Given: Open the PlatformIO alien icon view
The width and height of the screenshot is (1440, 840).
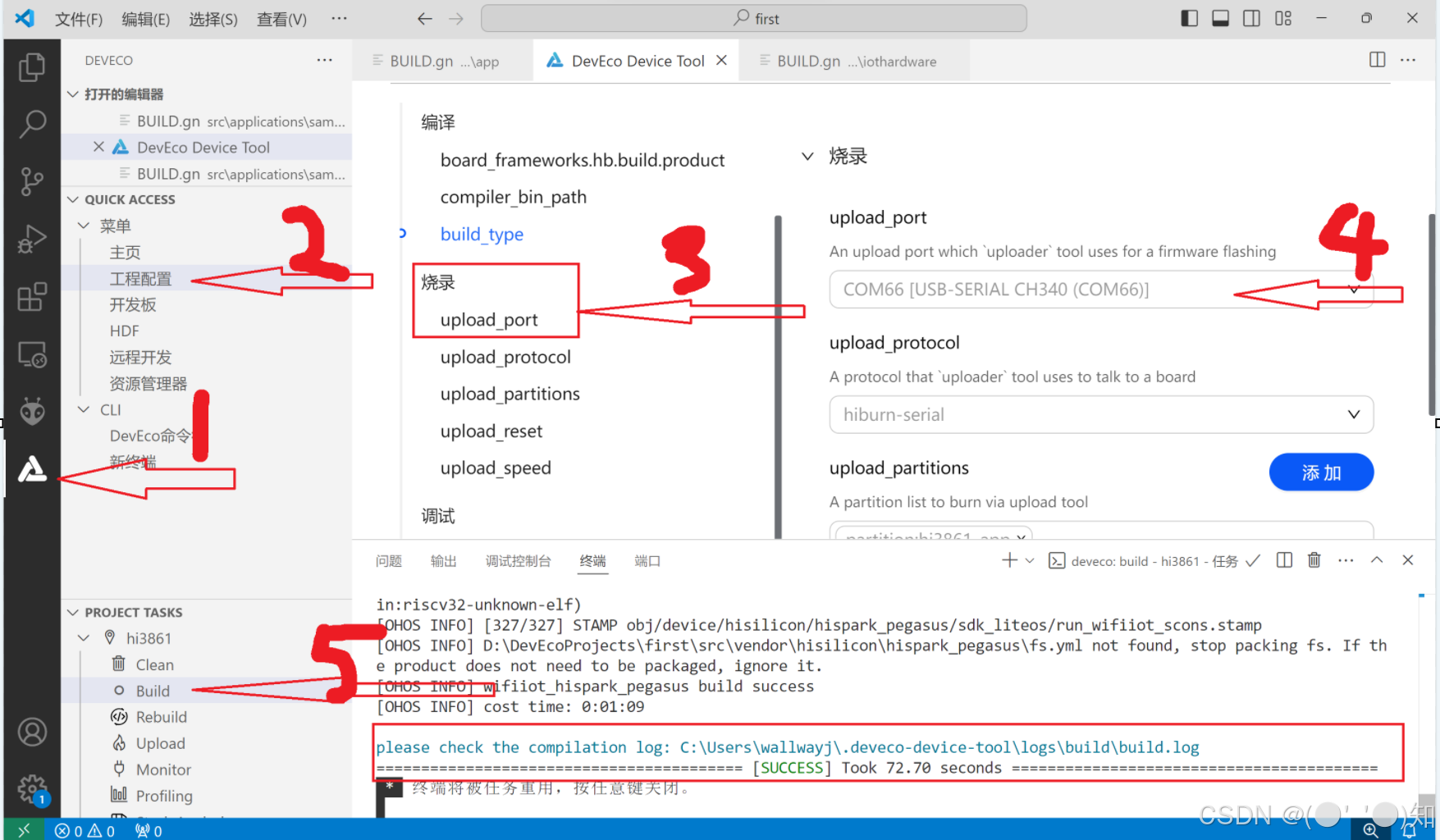Looking at the screenshot, I should point(32,411).
